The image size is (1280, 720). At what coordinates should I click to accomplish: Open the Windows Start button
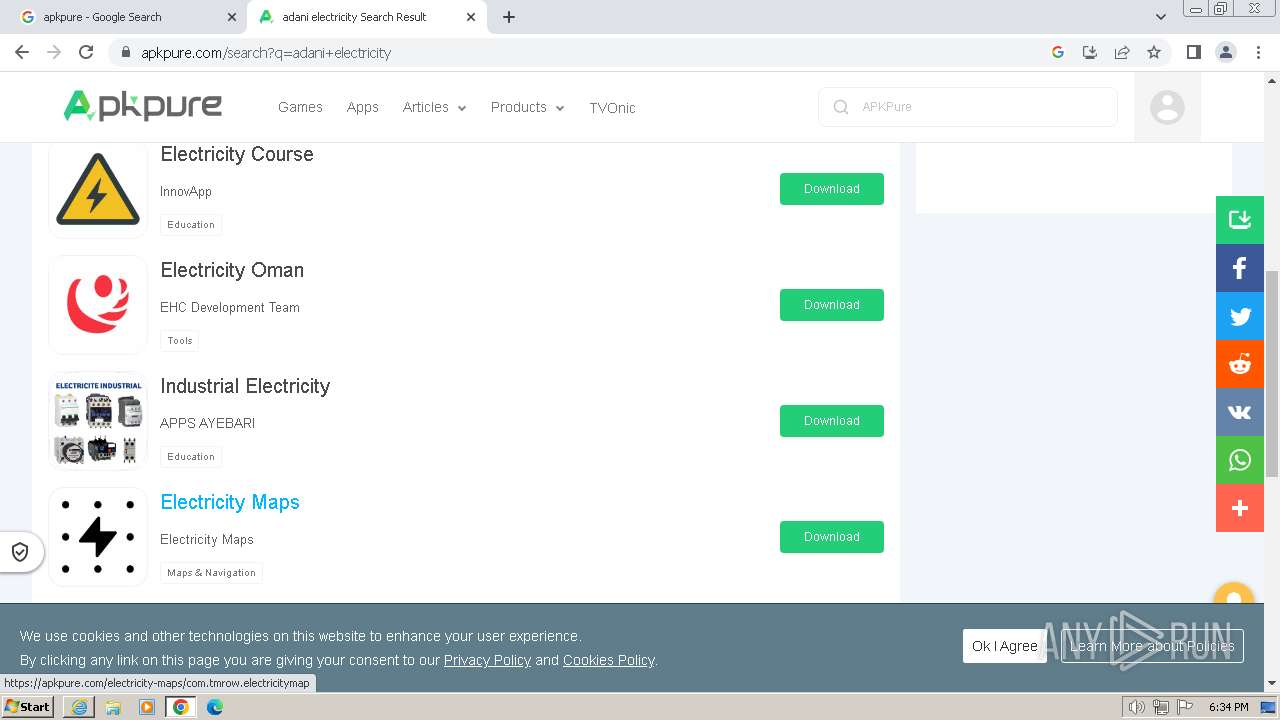(x=27, y=707)
